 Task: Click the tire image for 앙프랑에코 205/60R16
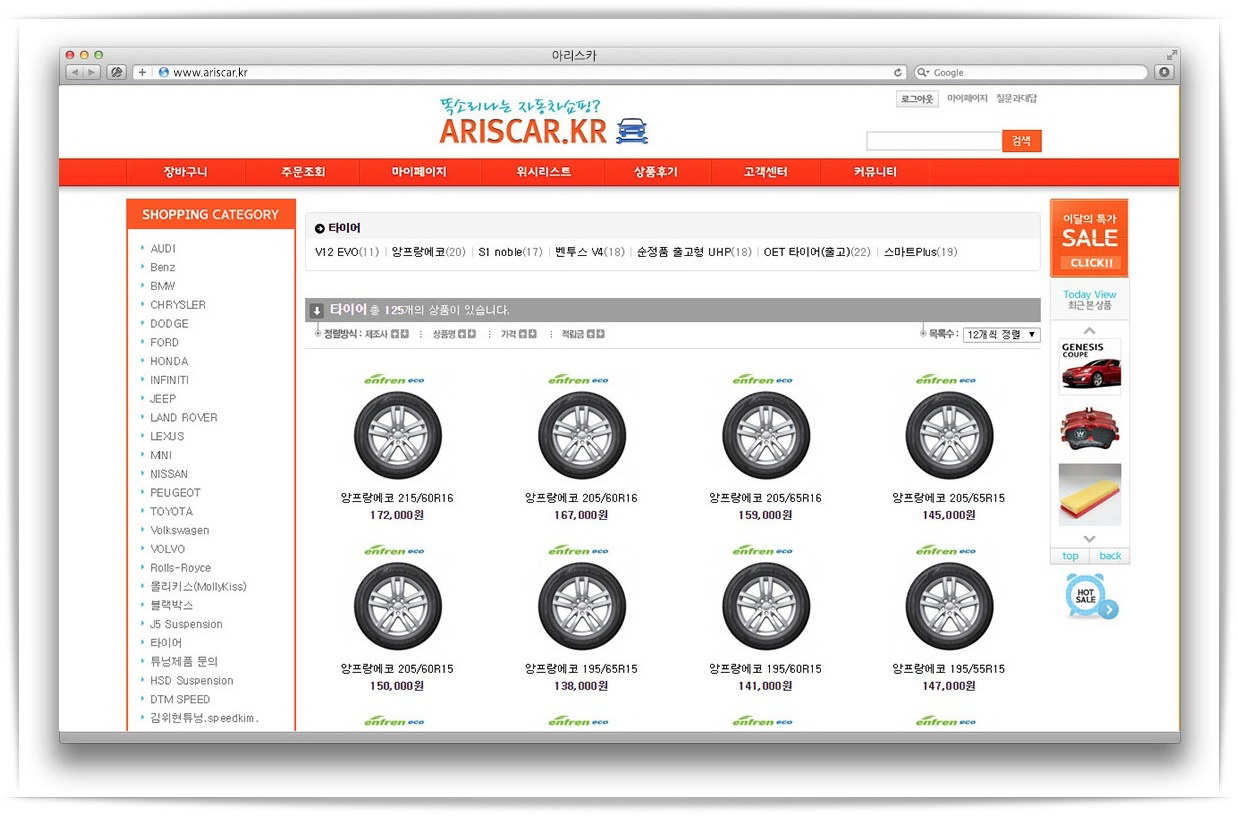[581, 436]
